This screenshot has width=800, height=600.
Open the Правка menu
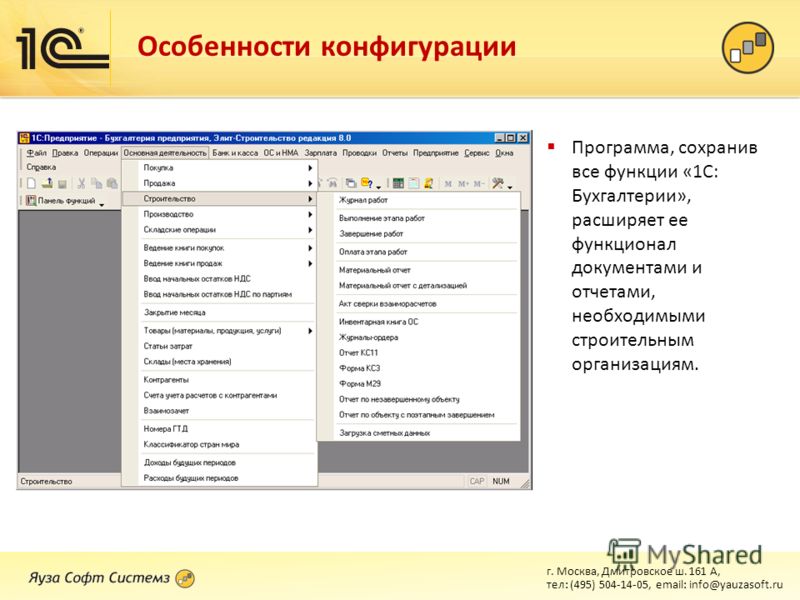(65, 153)
